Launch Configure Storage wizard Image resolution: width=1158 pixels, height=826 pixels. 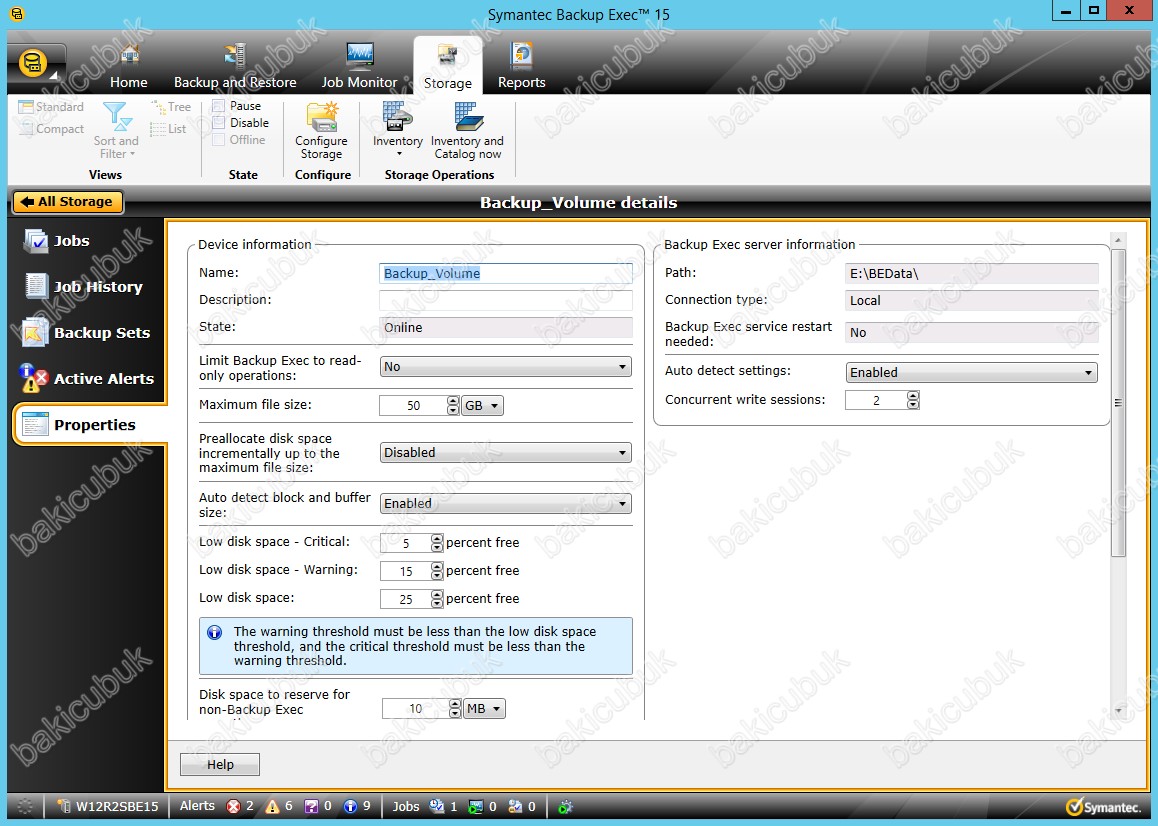point(321,131)
